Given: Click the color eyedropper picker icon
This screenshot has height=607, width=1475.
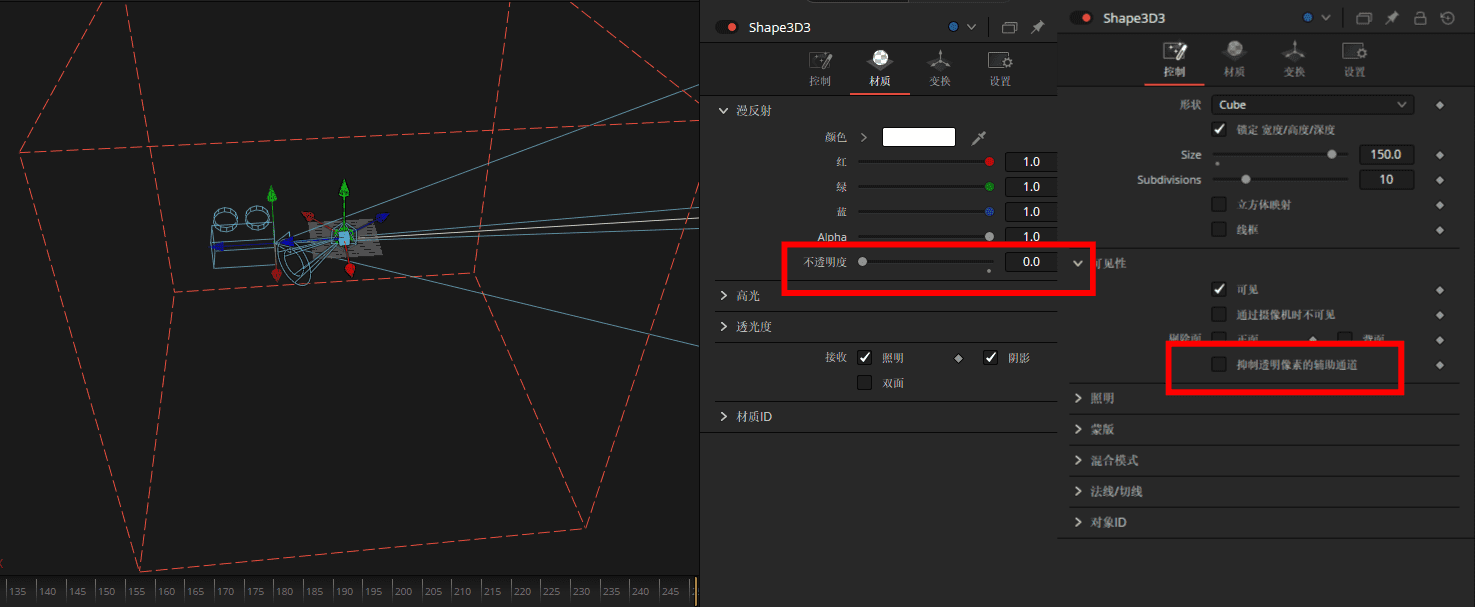Looking at the screenshot, I should point(980,137).
